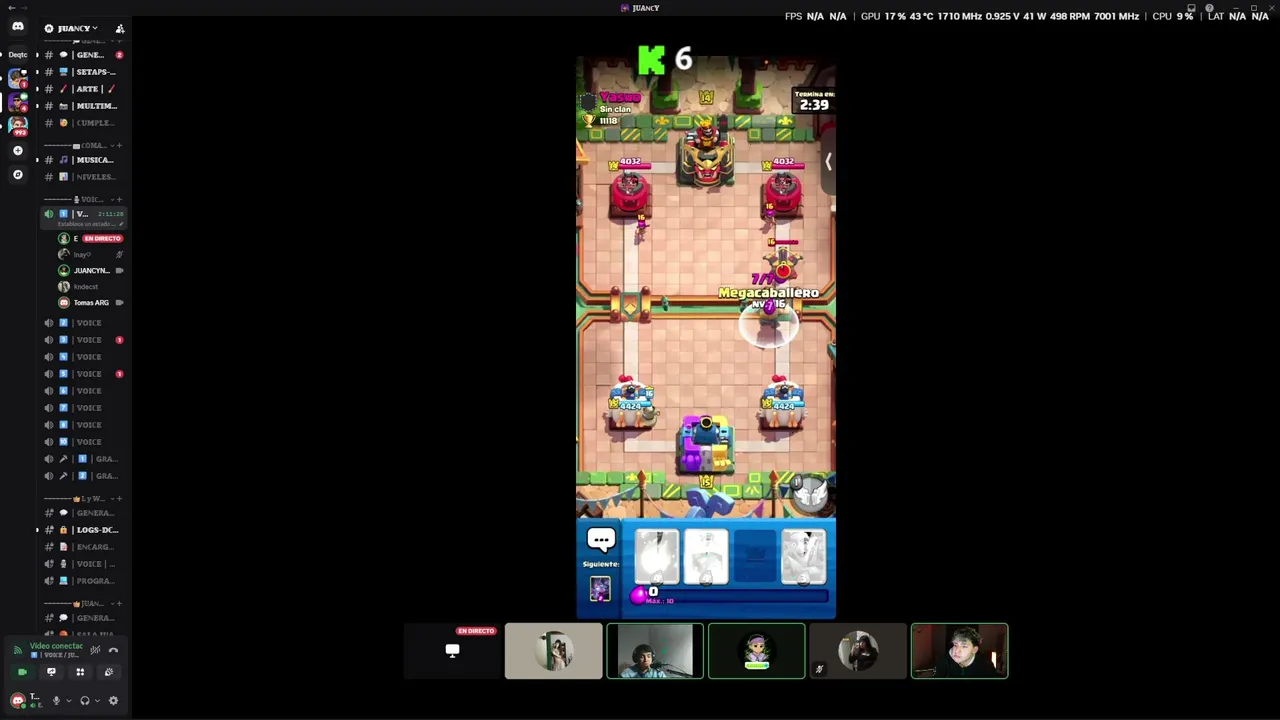Image resolution: width=1280 pixels, height=720 pixels.
Task: Click the emote speech bubble in the game stream
Action: click(x=601, y=540)
